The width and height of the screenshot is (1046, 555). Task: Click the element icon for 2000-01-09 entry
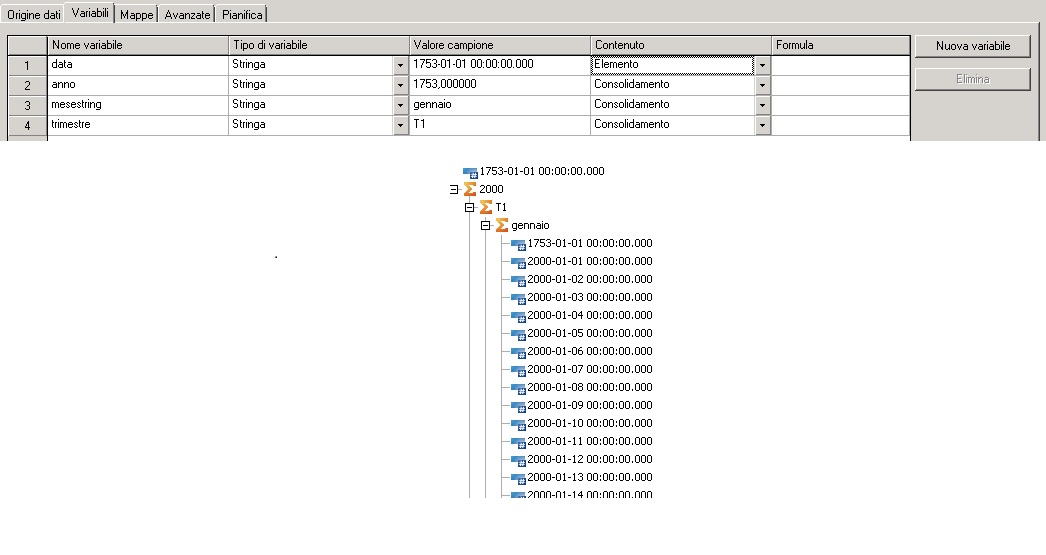coord(518,406)
